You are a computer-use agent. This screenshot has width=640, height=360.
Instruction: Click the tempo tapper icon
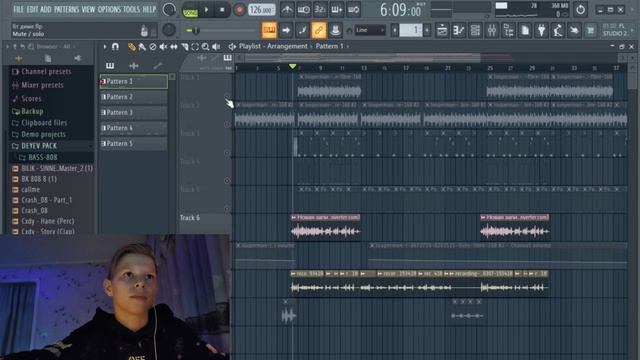pos(558,30)
